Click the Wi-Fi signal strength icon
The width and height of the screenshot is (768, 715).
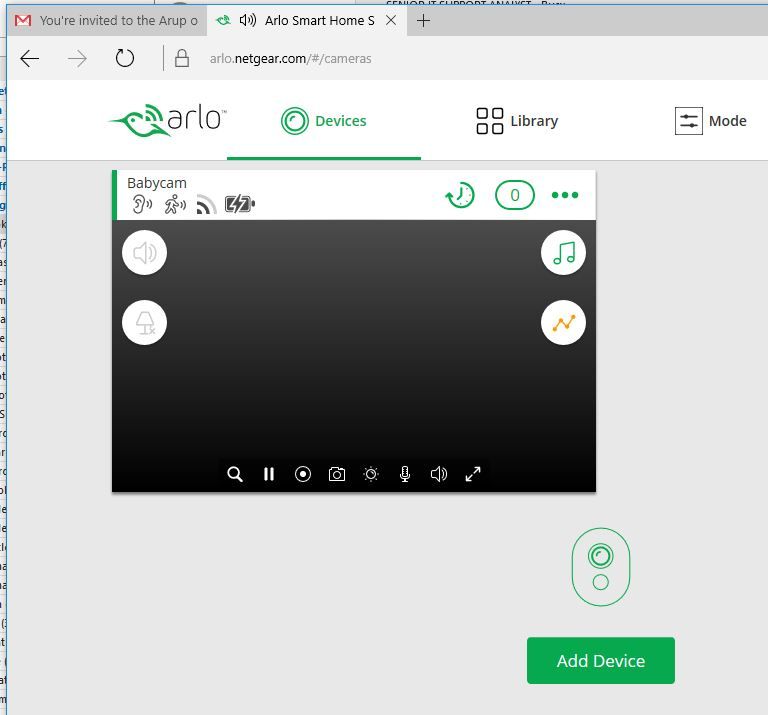(206, 205)
